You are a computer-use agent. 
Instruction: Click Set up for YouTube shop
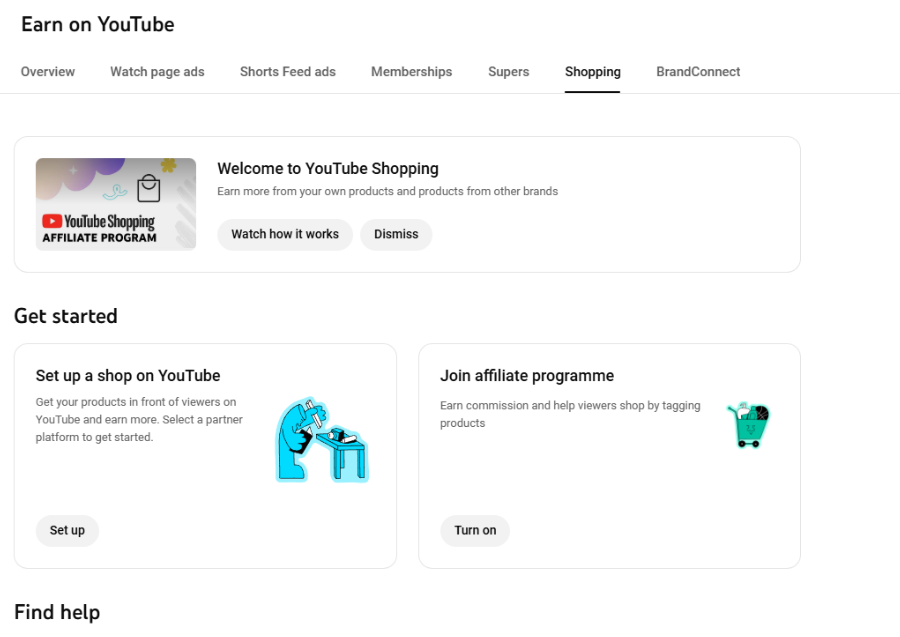(67, 530)
